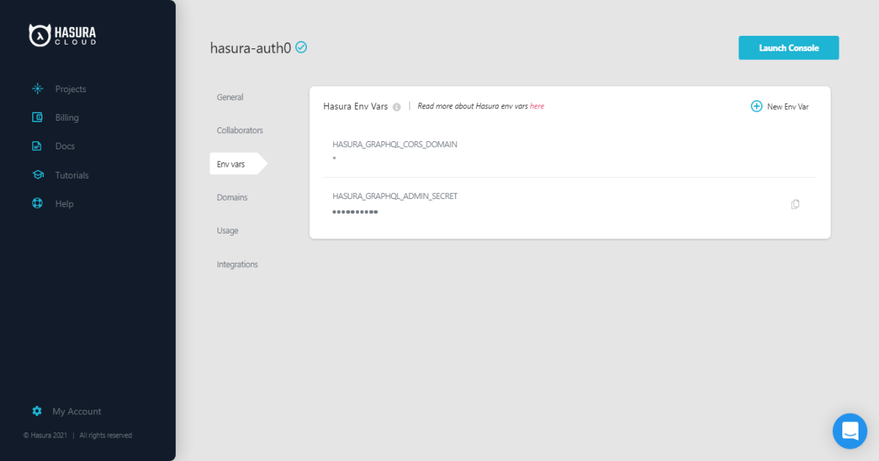This screenshot has height=461, width=879.
Task: Click the Billing wallet icon
Action: tap(37, 117)
